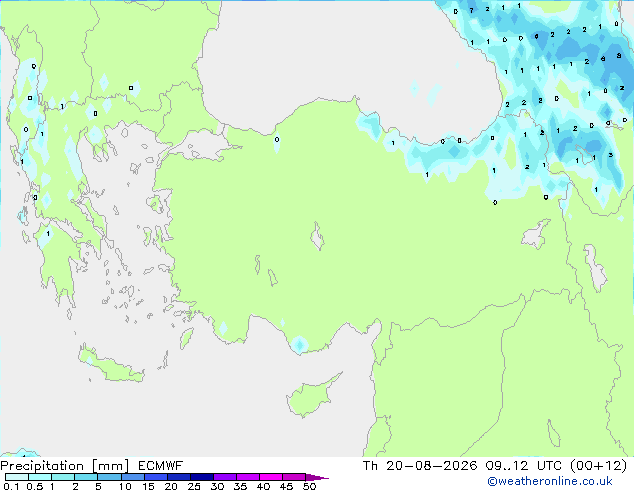The image size is (634, 490).
Task: Pick the 0.1 mm lightest legend swatch
Action: (17, 477)
